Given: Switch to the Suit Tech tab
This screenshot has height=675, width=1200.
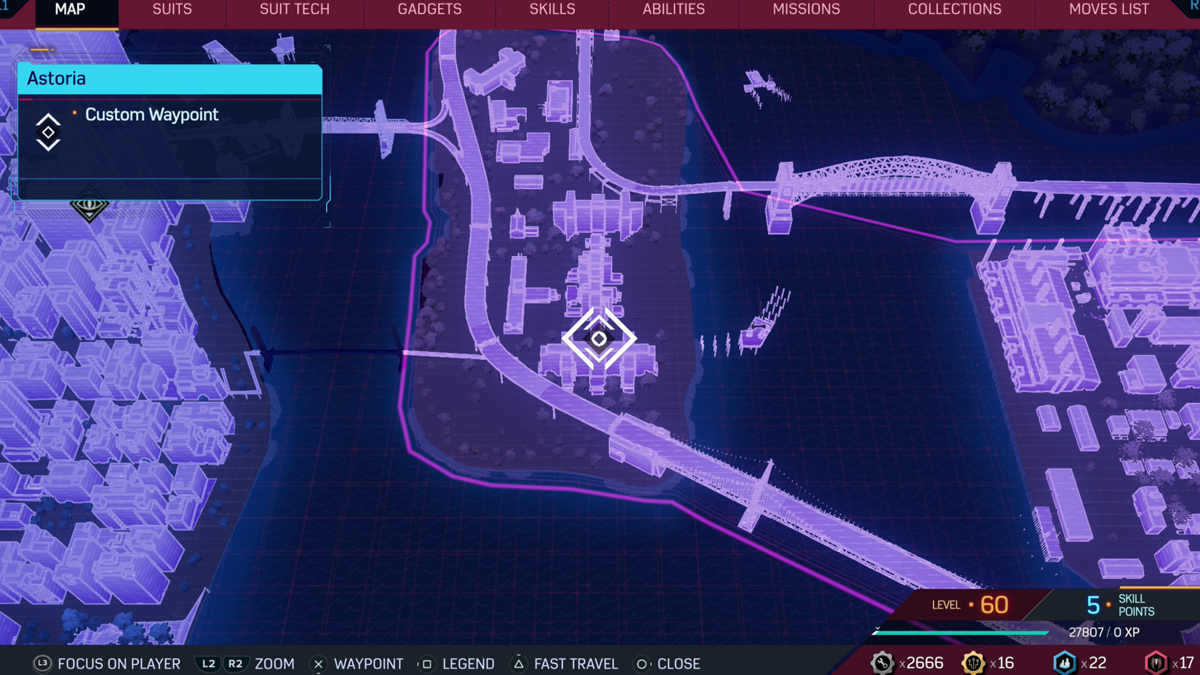Looking at the screenshot, I should 294,10.
